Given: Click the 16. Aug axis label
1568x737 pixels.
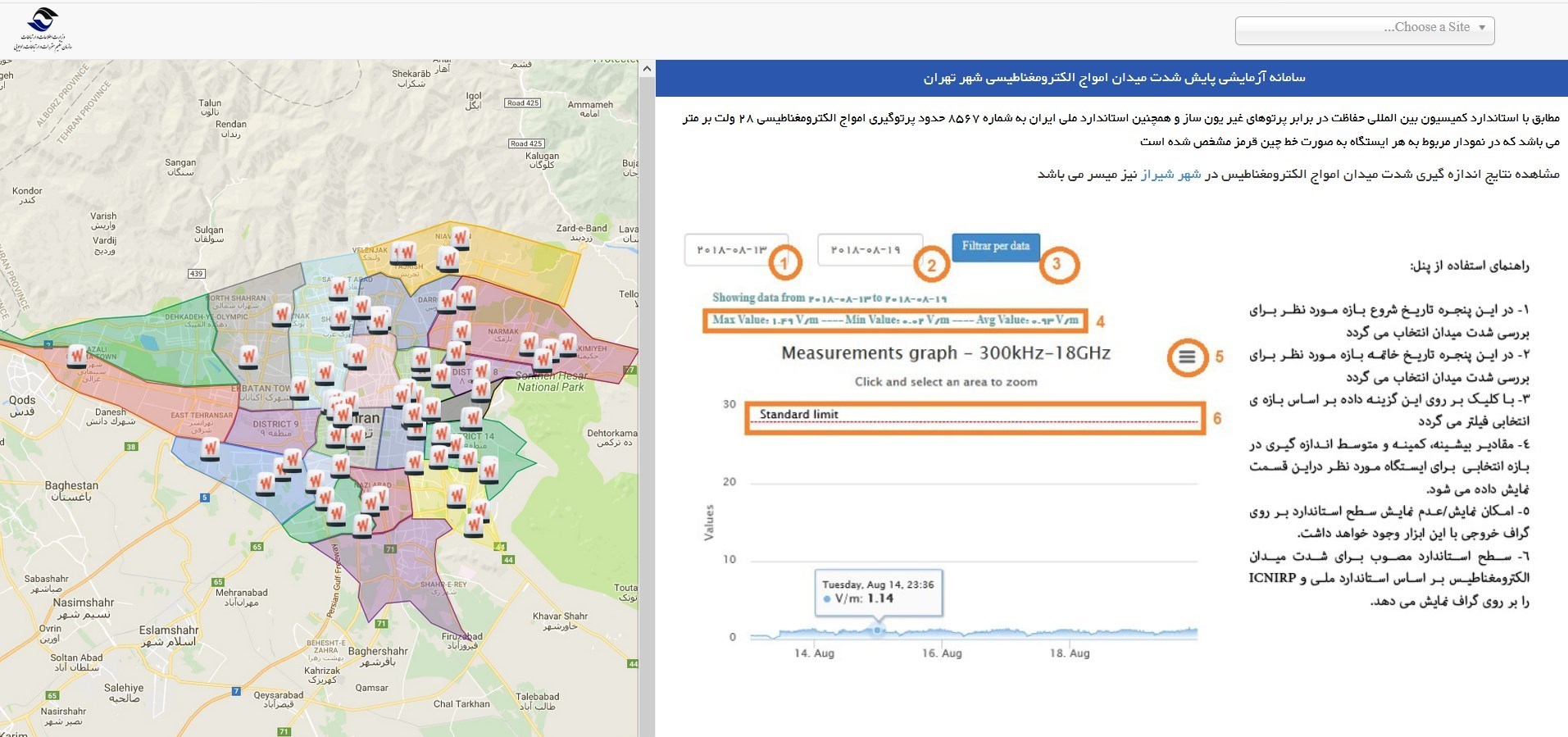Looking at the screenshot, I should (x=942, y=653).
